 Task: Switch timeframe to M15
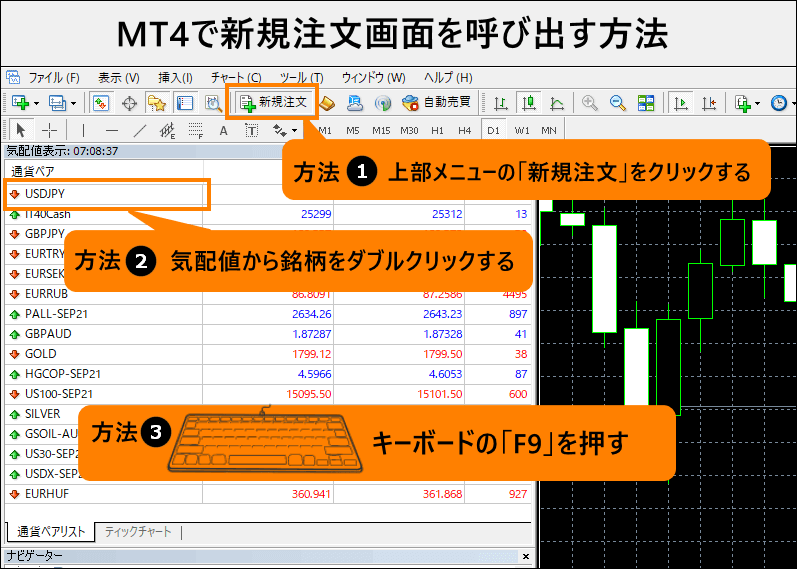tap(381, 131)
